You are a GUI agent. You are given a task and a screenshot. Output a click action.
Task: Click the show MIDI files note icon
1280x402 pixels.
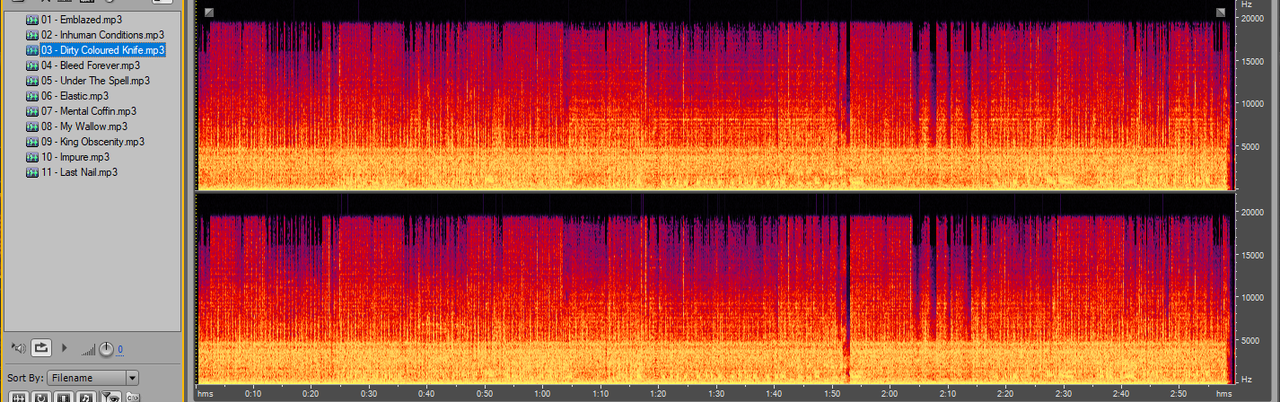click(x=86, y=397)
